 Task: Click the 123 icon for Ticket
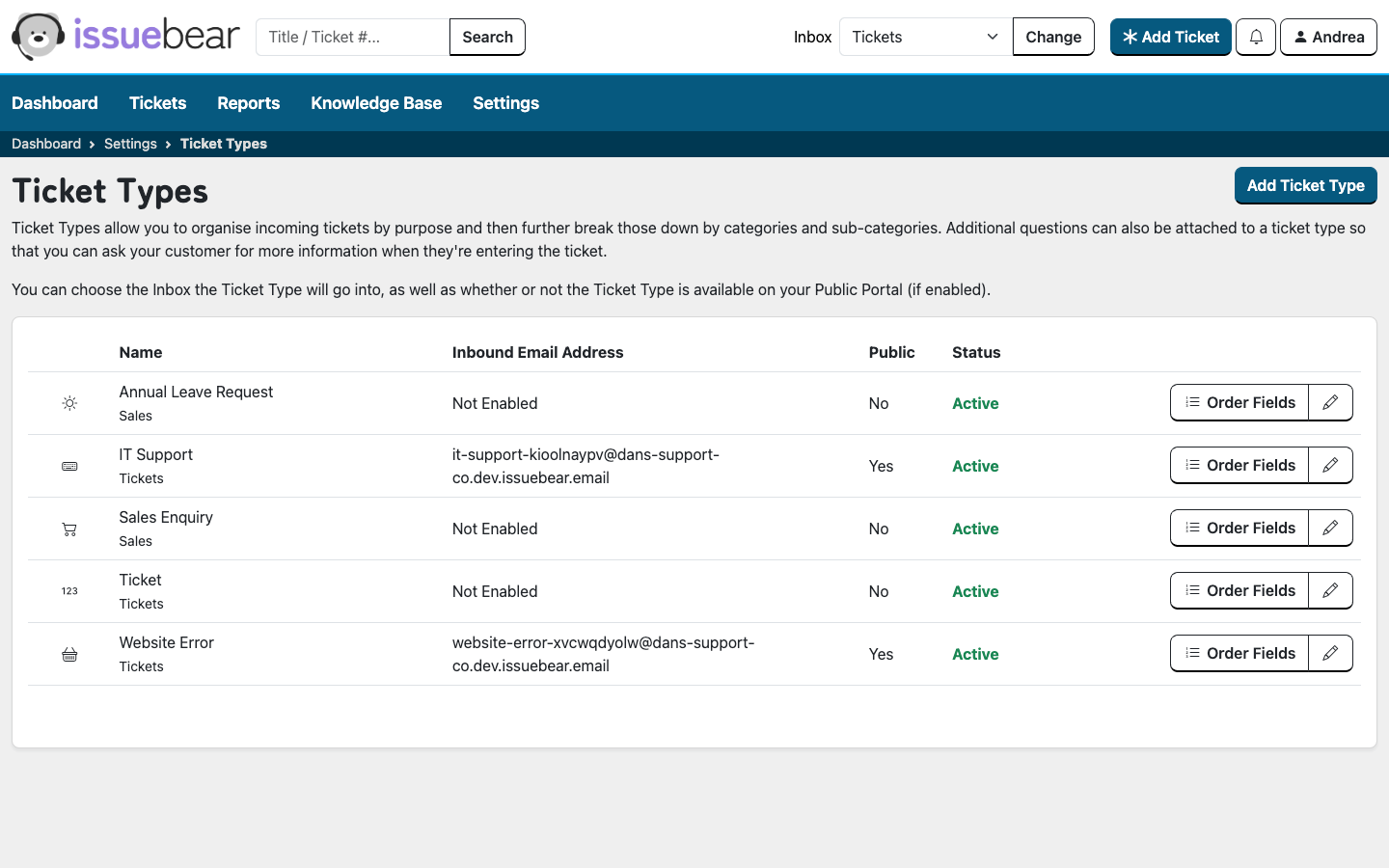point(69,591)
